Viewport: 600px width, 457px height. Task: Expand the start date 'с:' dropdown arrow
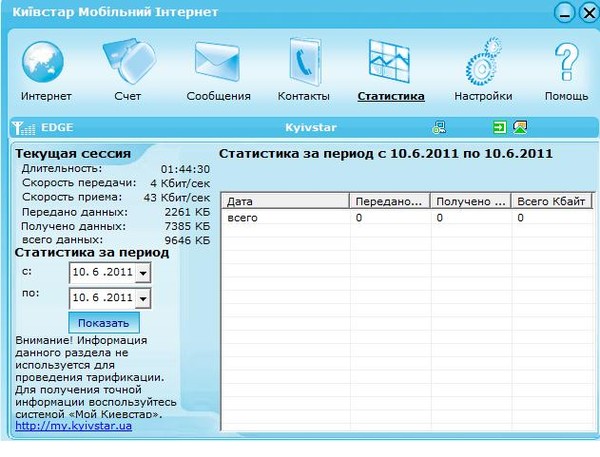point(143,273)
